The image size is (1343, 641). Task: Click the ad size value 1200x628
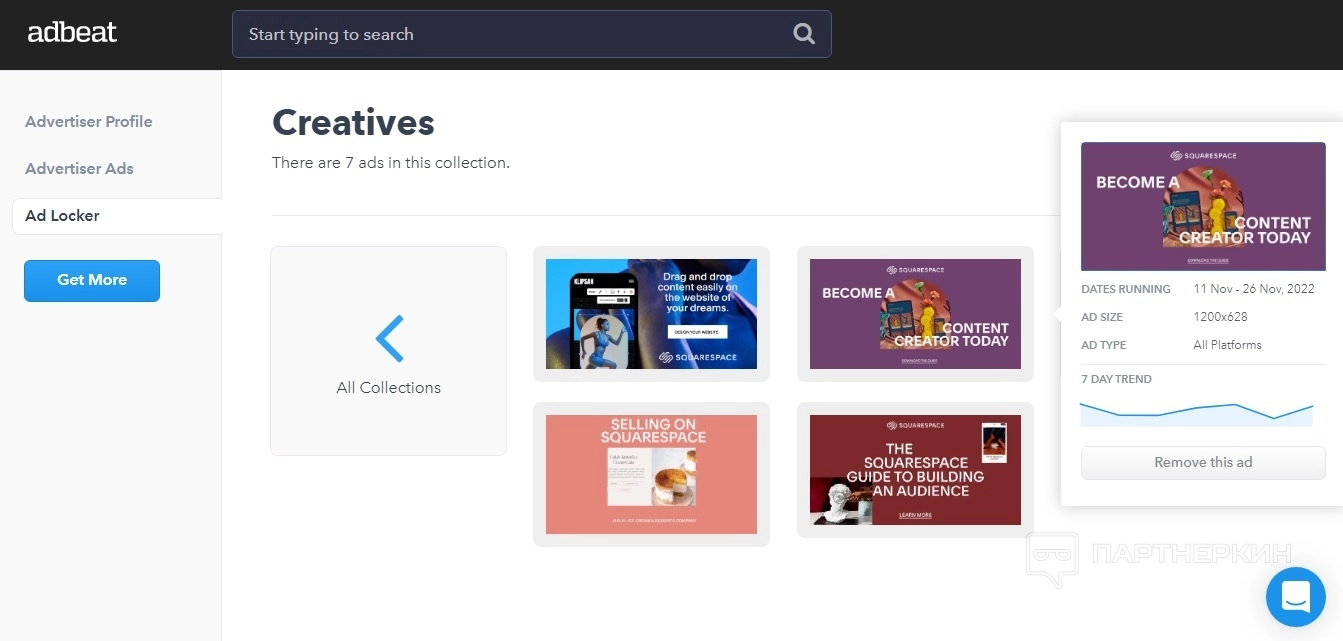(x=1220, y=317)
